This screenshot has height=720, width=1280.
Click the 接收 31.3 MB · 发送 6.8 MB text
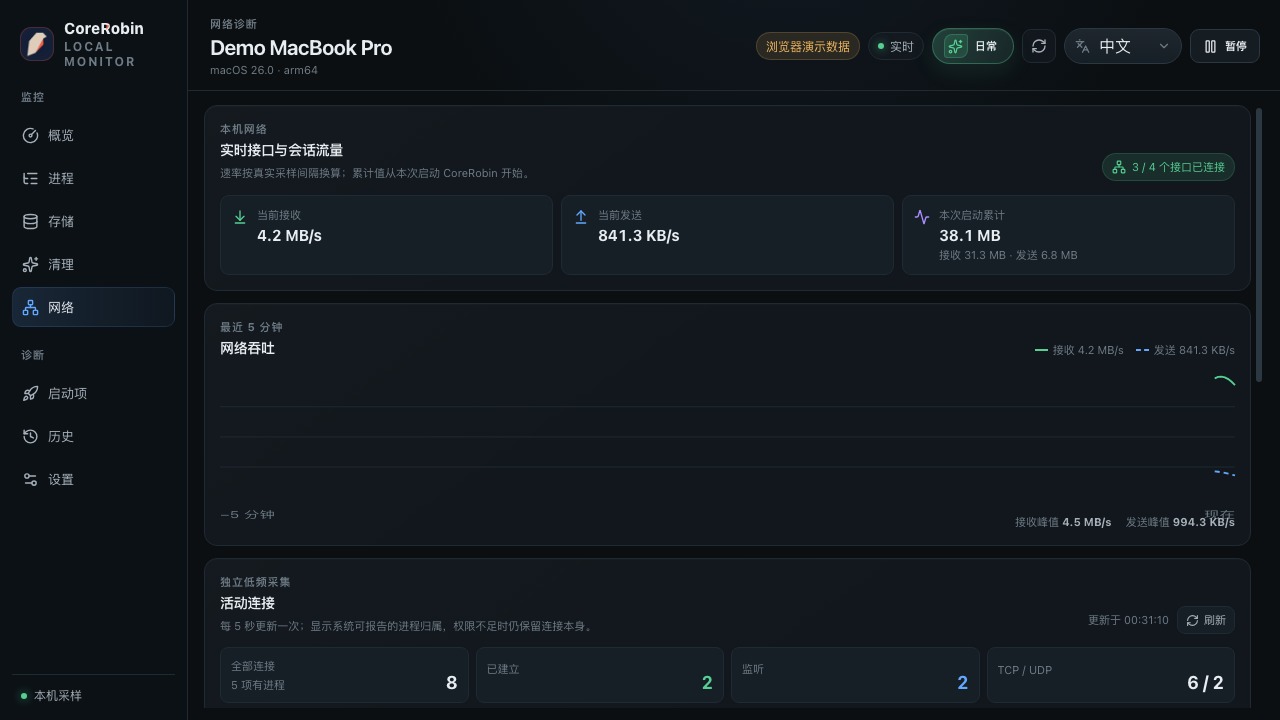click(x=1008, y=255)
